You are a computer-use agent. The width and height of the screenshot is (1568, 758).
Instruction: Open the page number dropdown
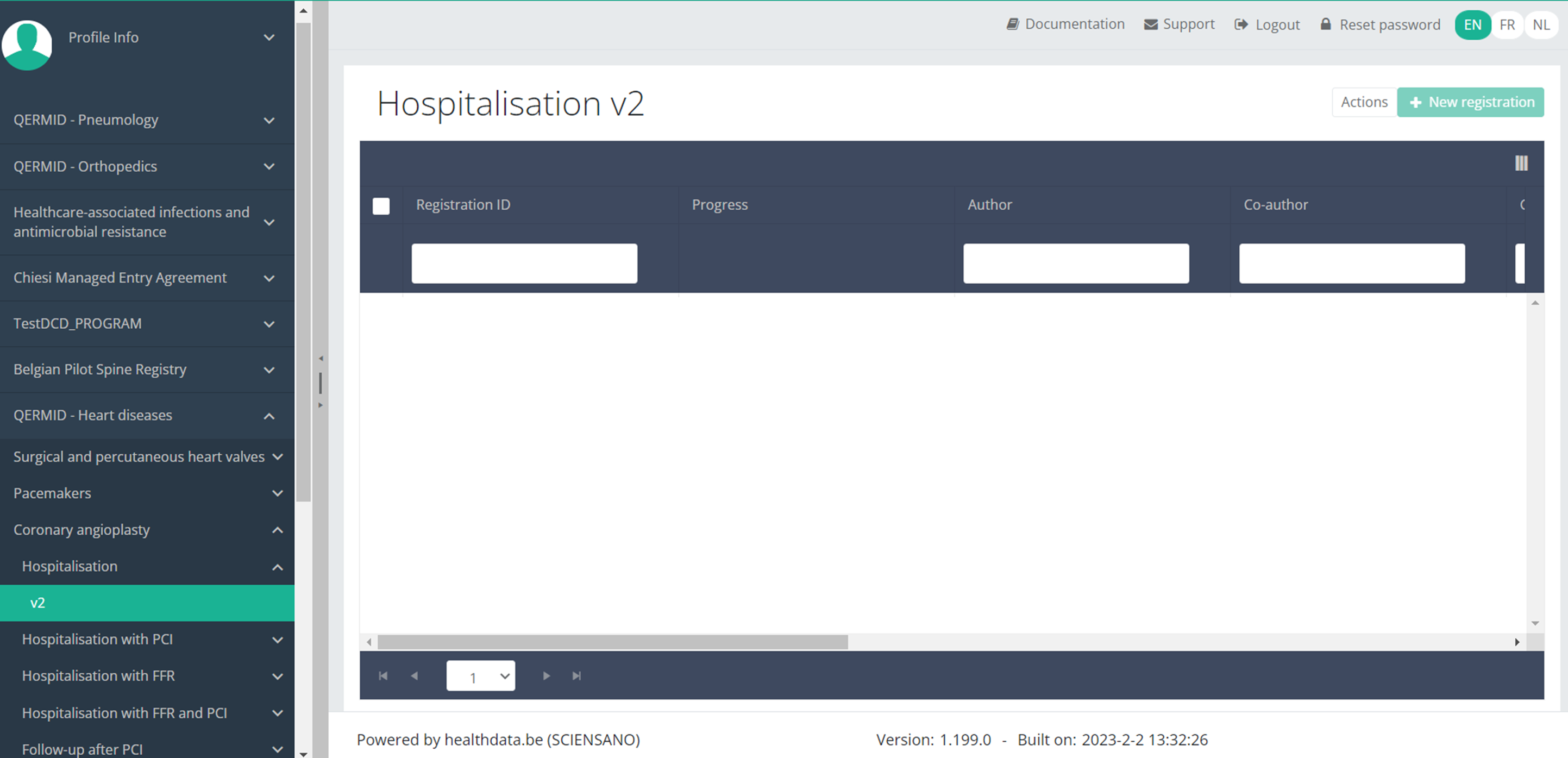[x=480, y=676]
